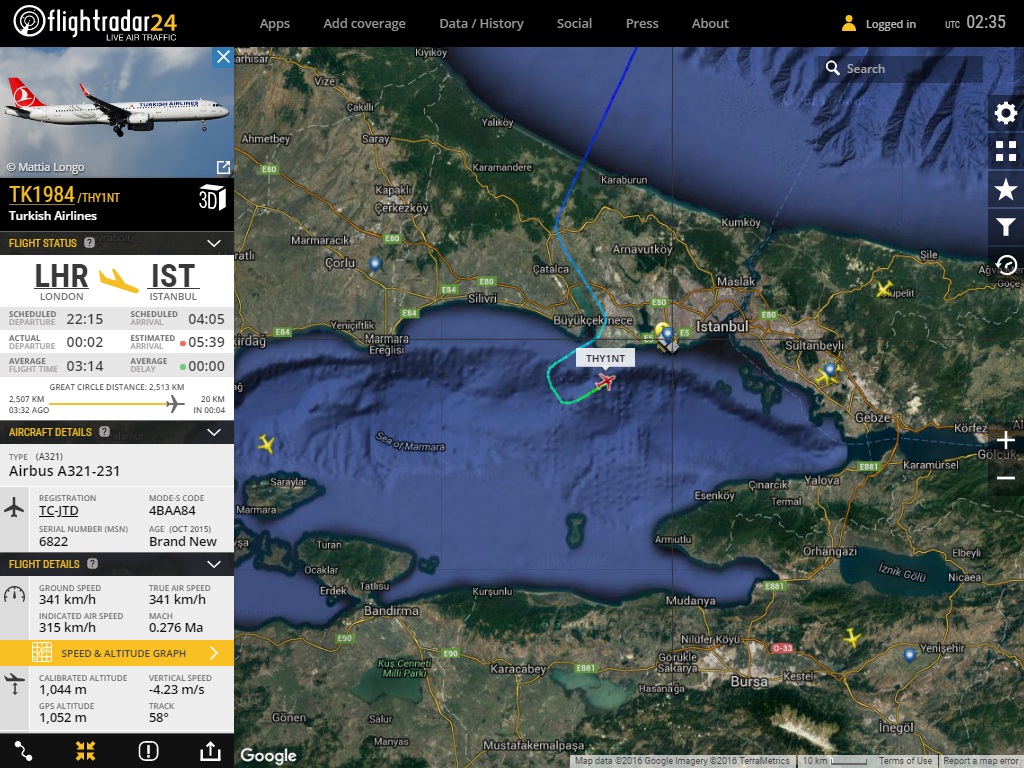Toggle follow aircraft centering icon
Screen dimensions: 1024x768
(x=85, y=751)
